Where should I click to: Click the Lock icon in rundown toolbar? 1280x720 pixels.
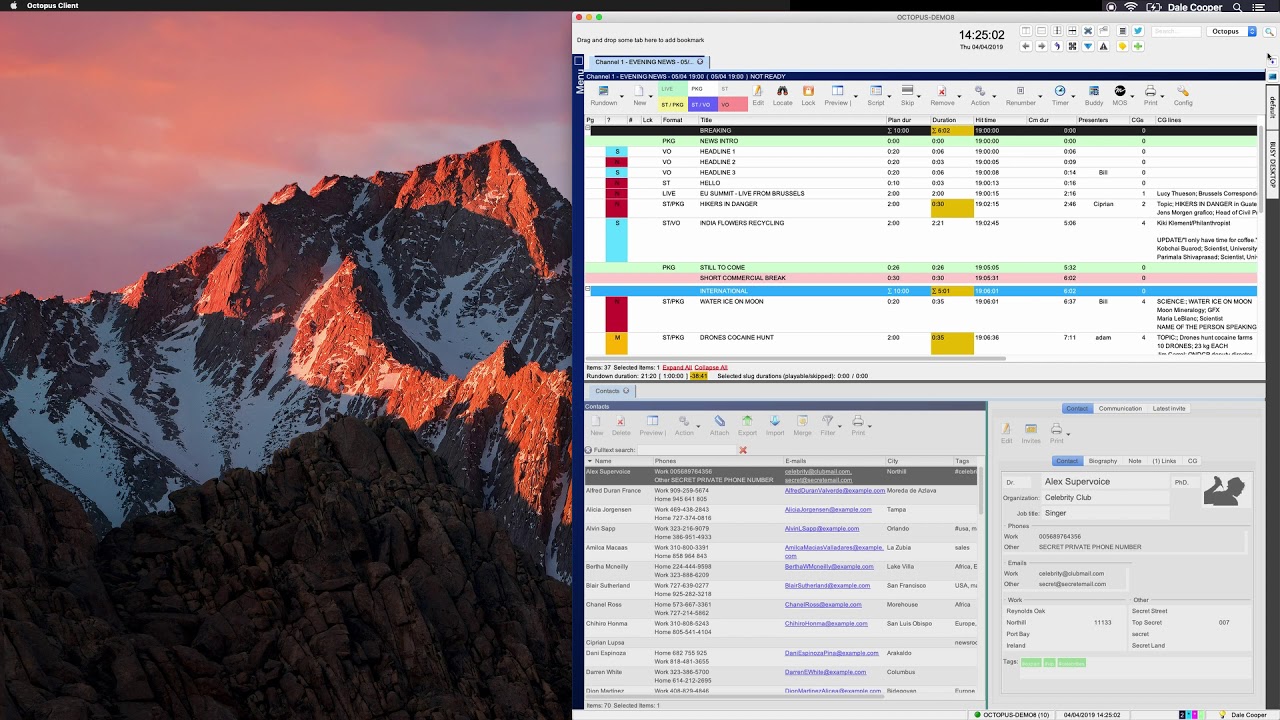click(x=808, y=92)
